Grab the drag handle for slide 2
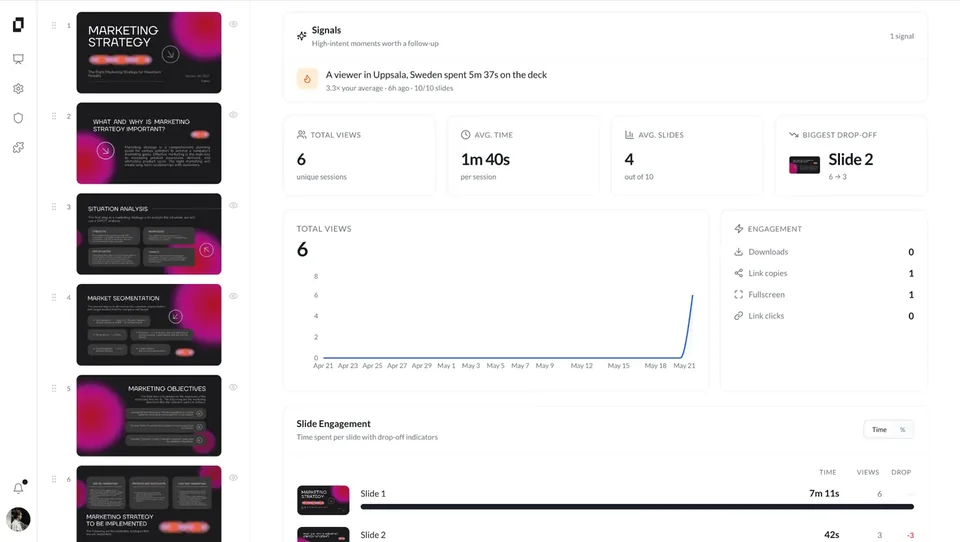This screenshot has width=960, height=542. tap(54, 116)
